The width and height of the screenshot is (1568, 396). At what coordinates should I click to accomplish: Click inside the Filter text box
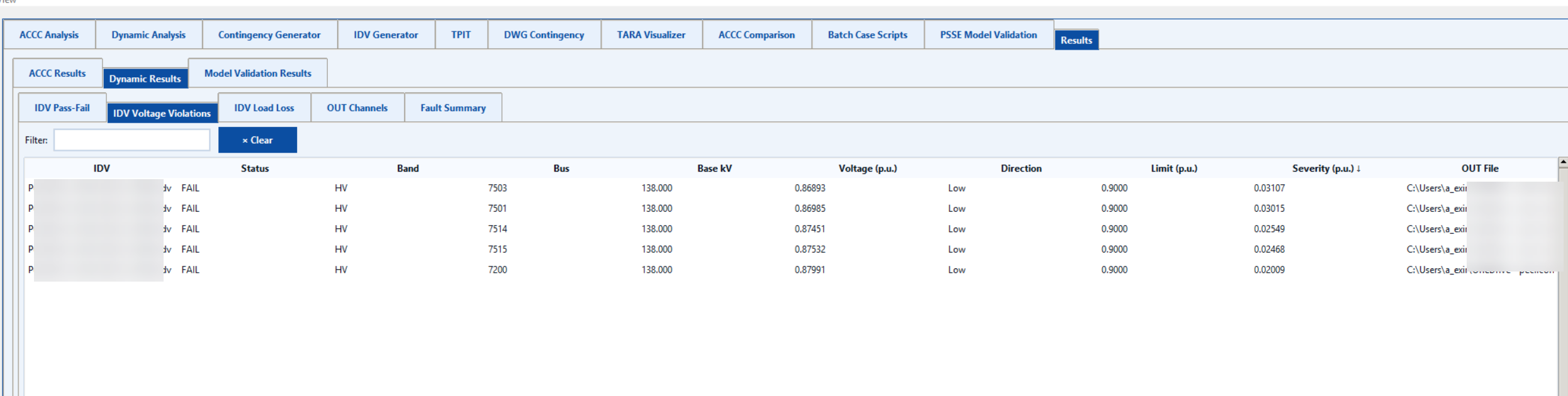[132, 140]
